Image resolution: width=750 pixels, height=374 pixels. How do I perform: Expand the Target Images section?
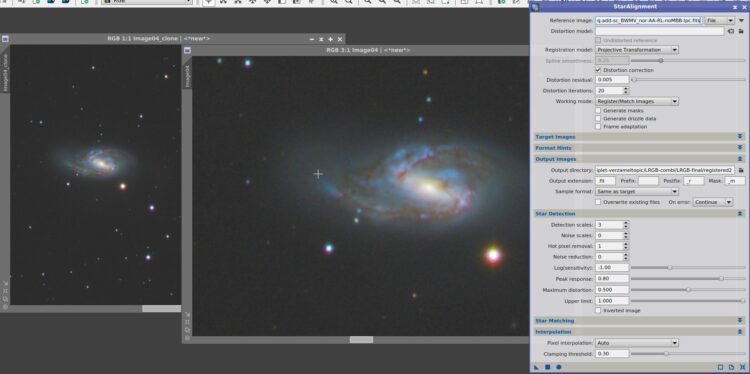pyautogui.click(x=740, y=137)
